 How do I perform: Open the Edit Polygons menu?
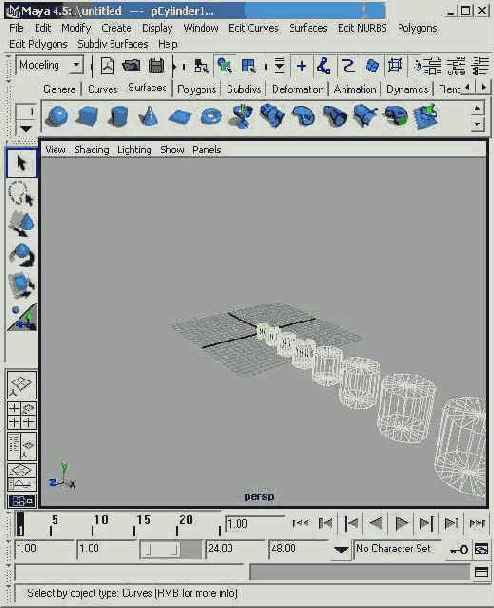click(x=38, y=44)
